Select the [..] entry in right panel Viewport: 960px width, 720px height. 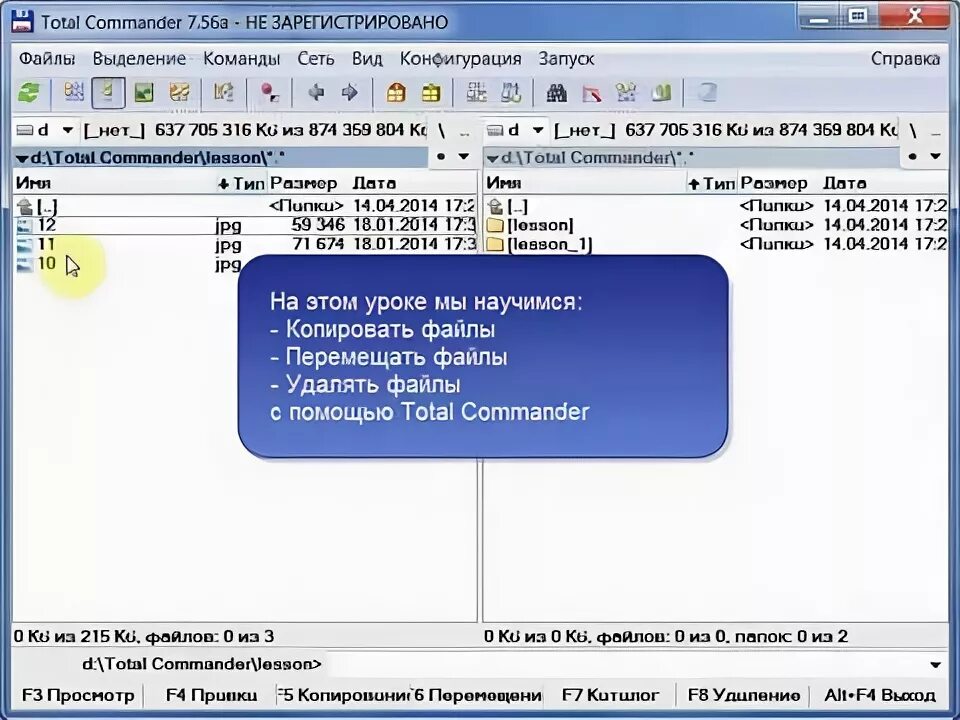tap(716, 206)
